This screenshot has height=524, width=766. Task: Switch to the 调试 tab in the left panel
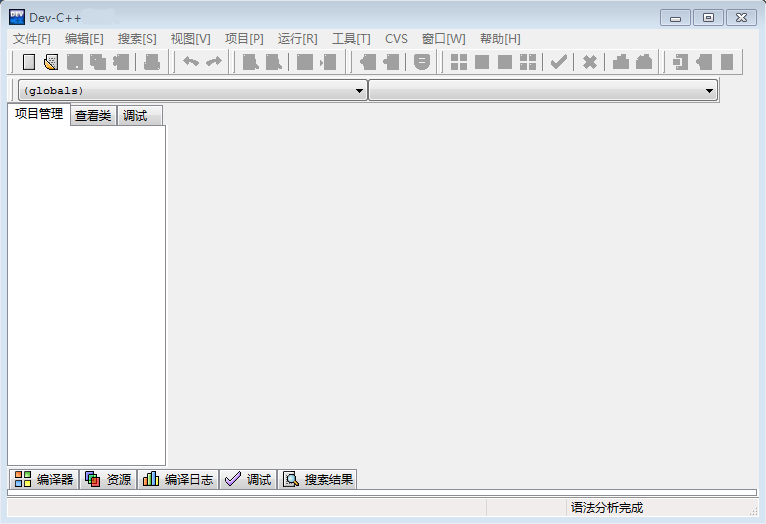[x=140, y=116]
